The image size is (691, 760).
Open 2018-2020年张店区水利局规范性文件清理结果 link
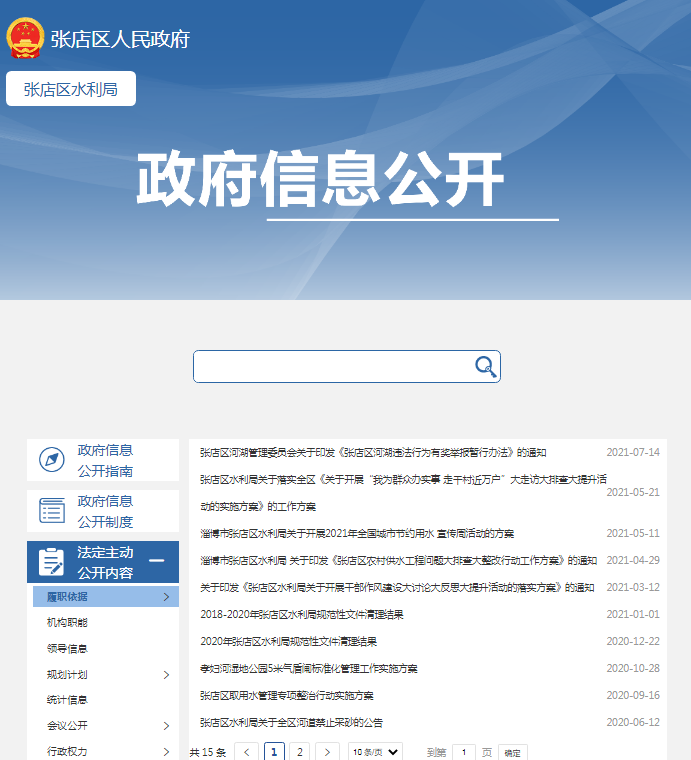coord(302,614)
